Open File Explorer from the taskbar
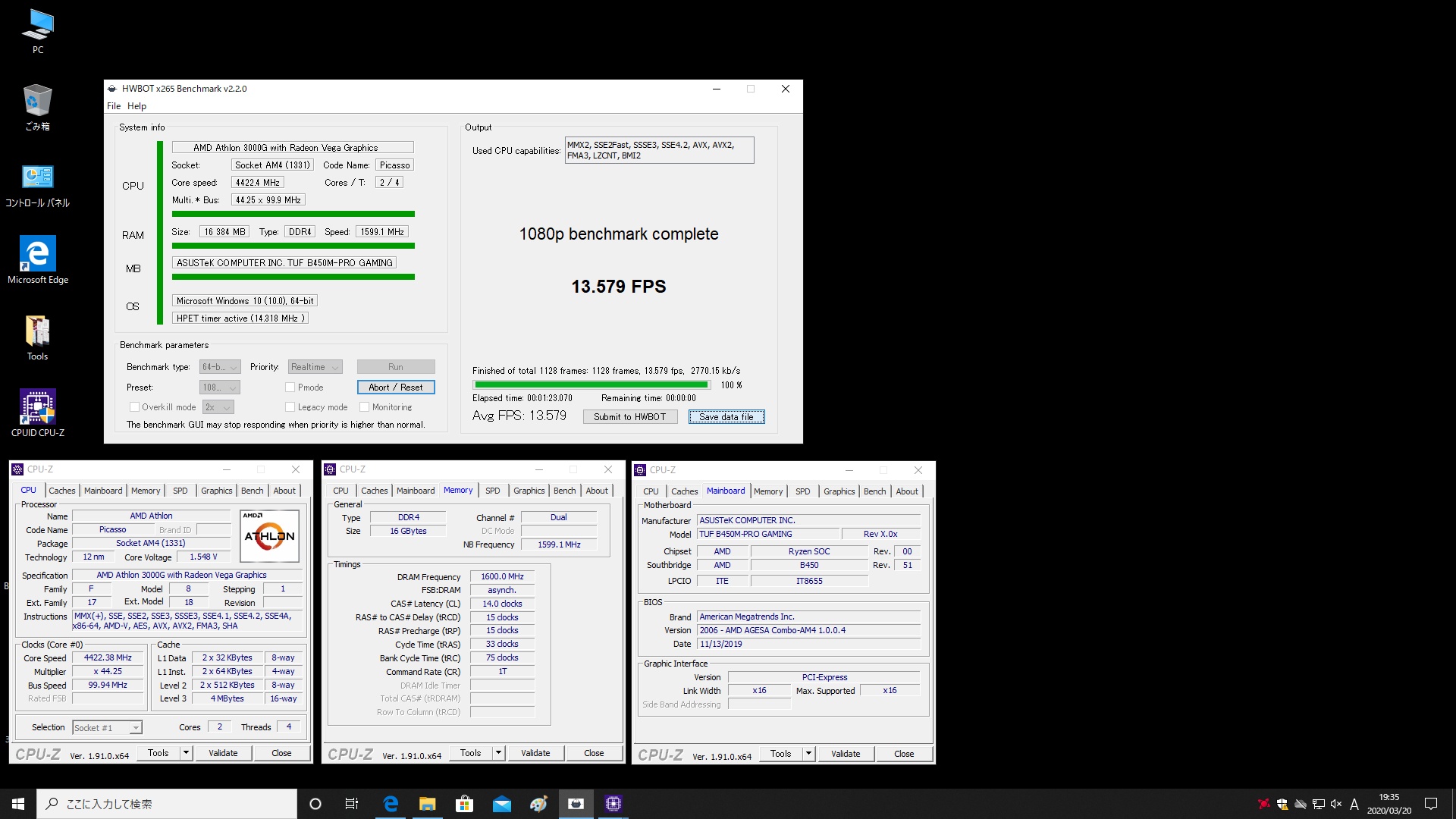The height and width of the screenshot is (819, 1456). coord(428,804)
